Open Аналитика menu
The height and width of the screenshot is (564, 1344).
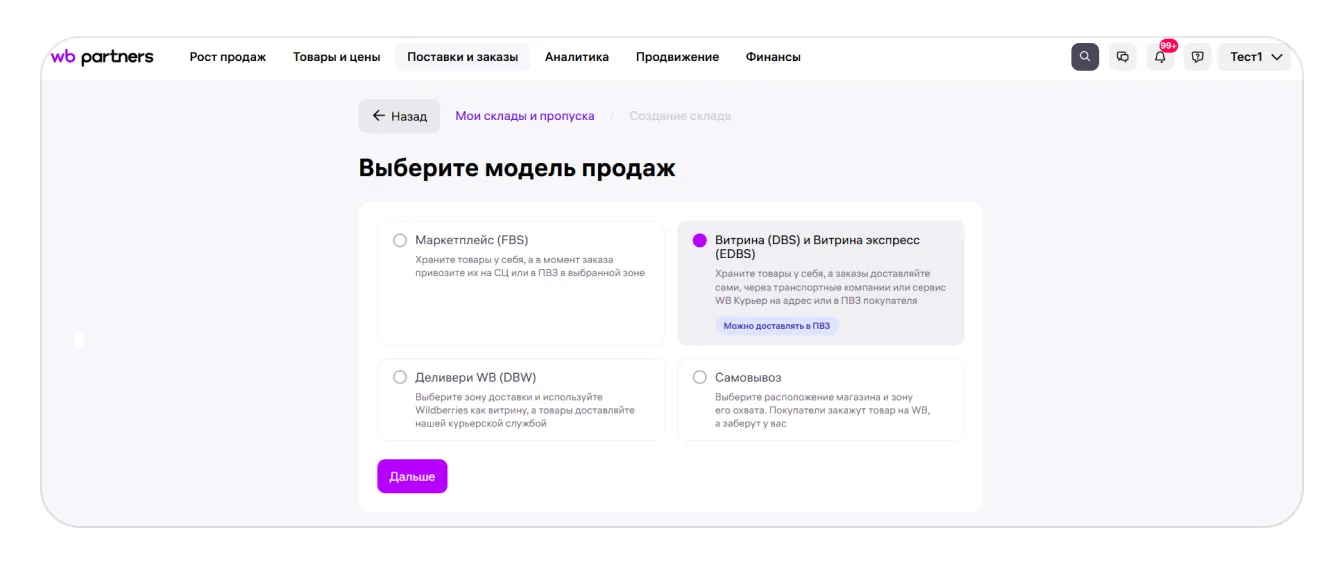click(x=577, y=57)
